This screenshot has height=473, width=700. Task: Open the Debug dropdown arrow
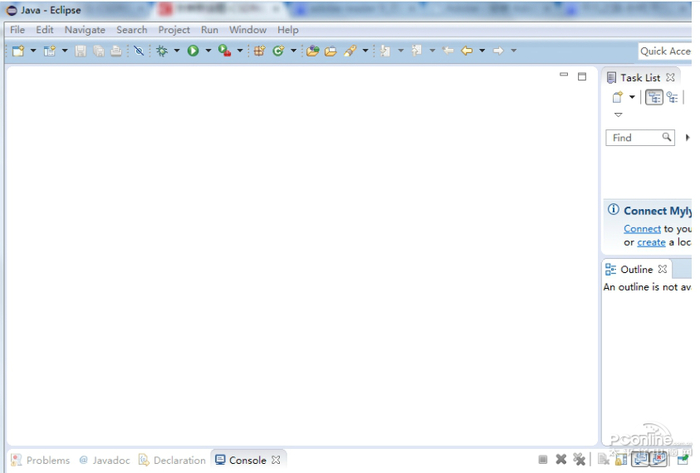tap(177, 51)
